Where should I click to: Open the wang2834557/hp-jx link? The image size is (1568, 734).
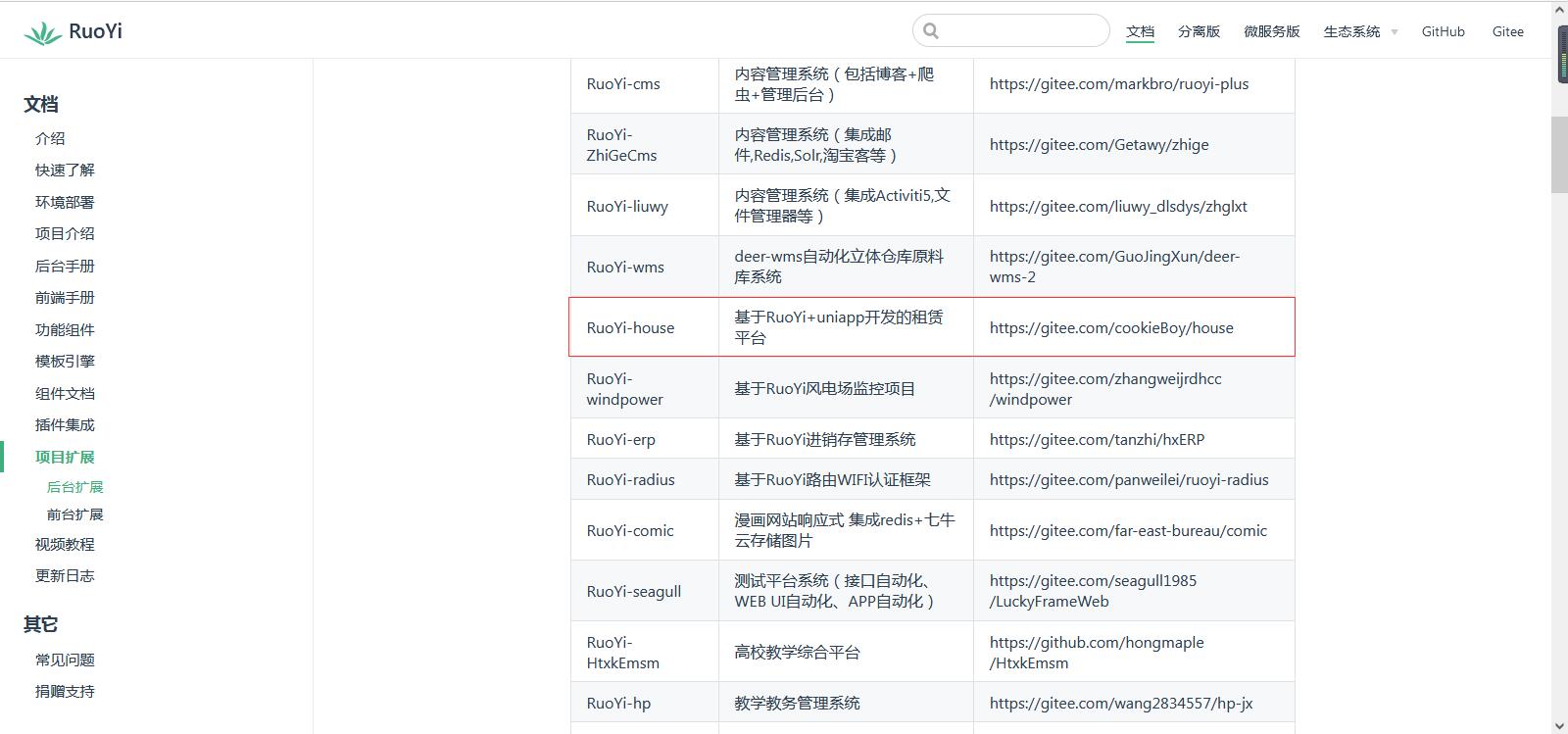pos(1121,703)
